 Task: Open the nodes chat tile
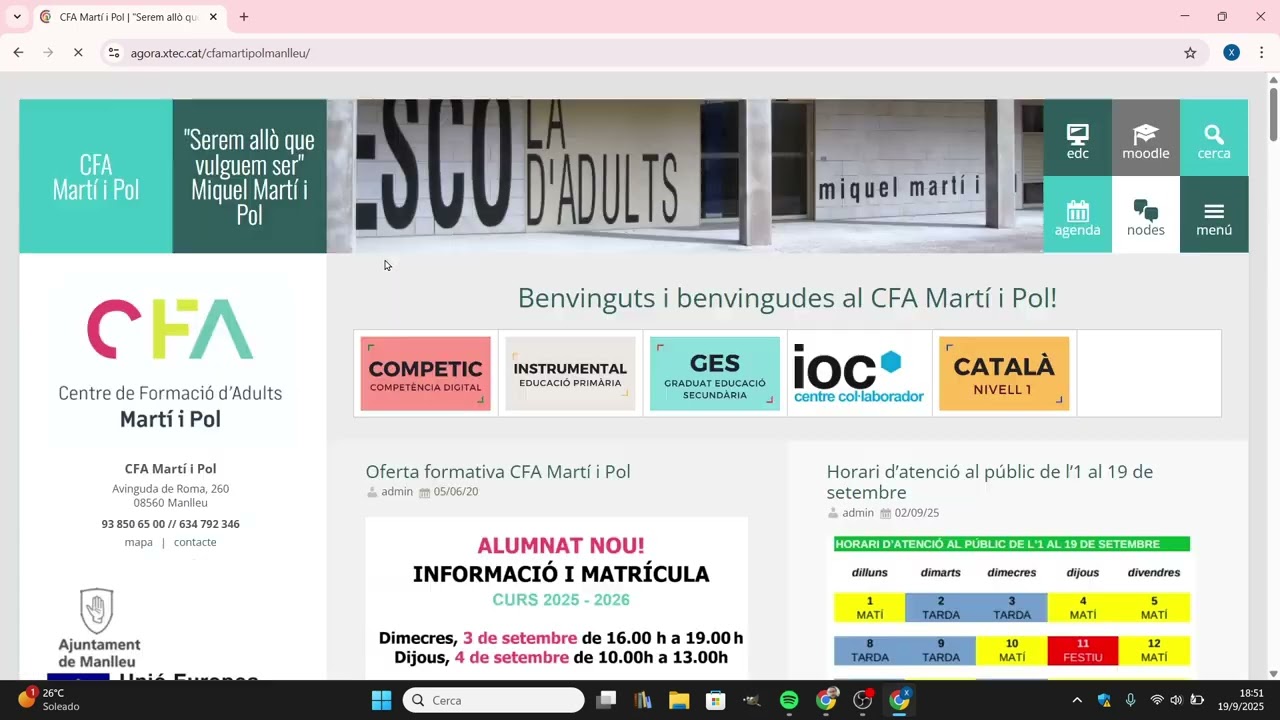point(1145,215)
